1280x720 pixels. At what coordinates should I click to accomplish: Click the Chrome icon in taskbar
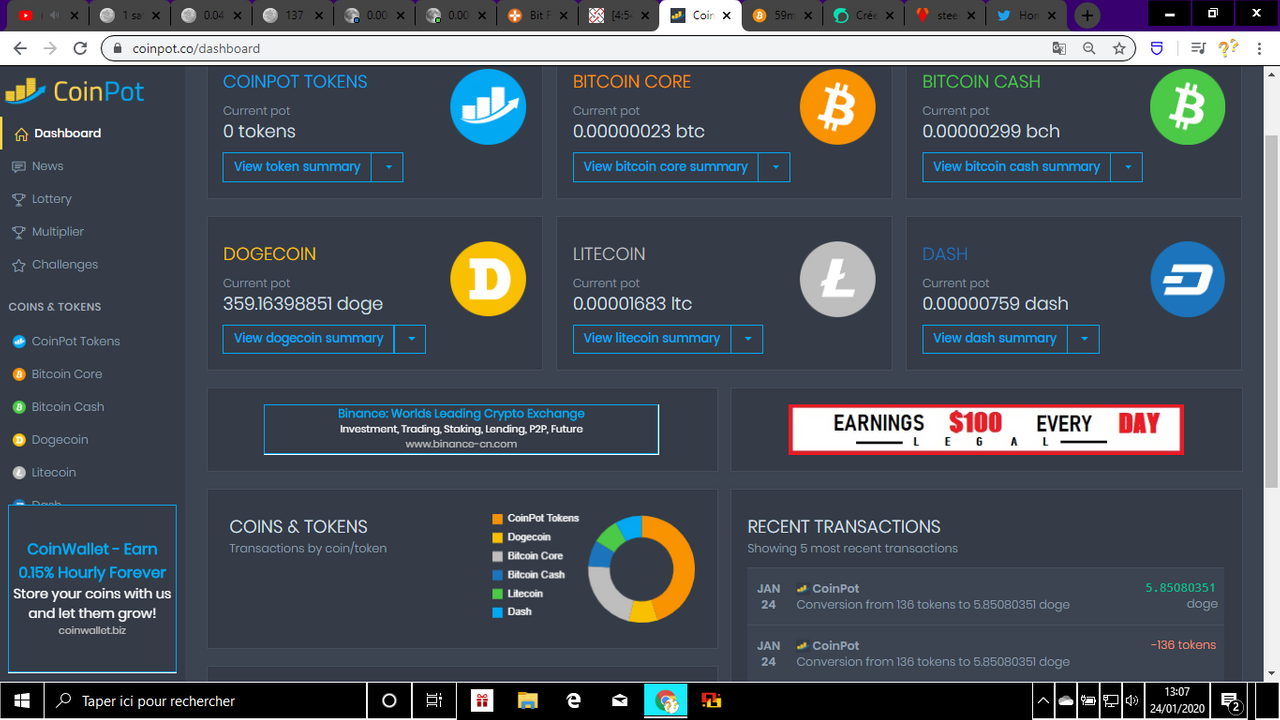[x=666, y=700]
